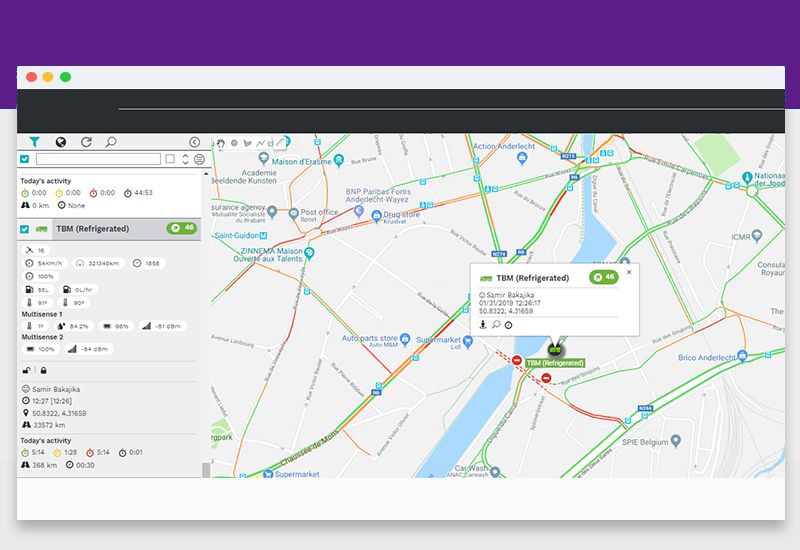Click the yellow timer 1:28 value

click(x=71, y=453)
